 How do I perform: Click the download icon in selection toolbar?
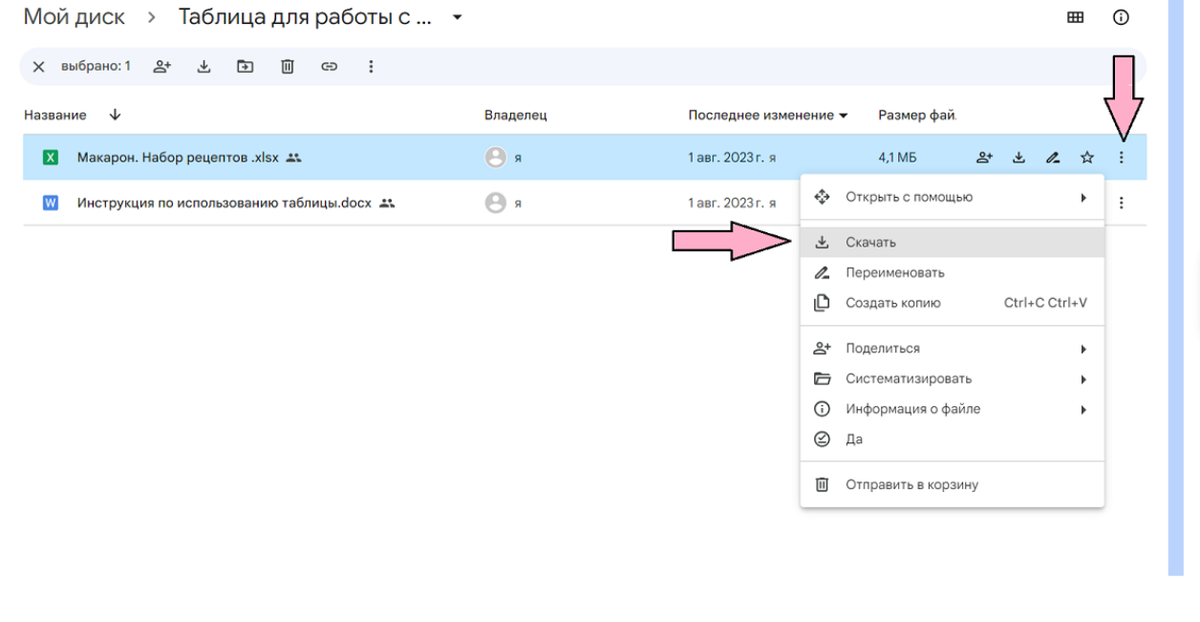pos(204,67)
